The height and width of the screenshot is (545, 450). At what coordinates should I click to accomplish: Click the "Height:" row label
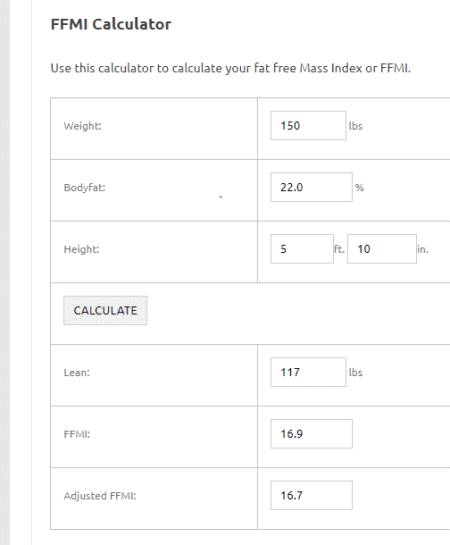tap(81, 249)
